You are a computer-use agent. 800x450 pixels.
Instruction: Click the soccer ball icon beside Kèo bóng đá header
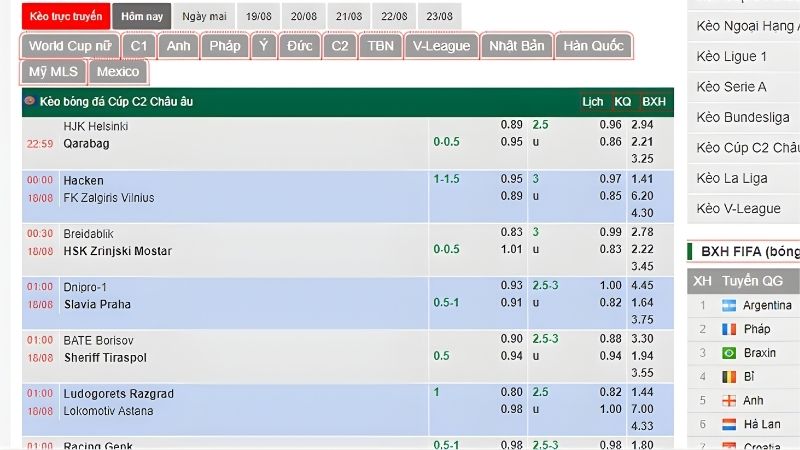click(x=30, y=101)
